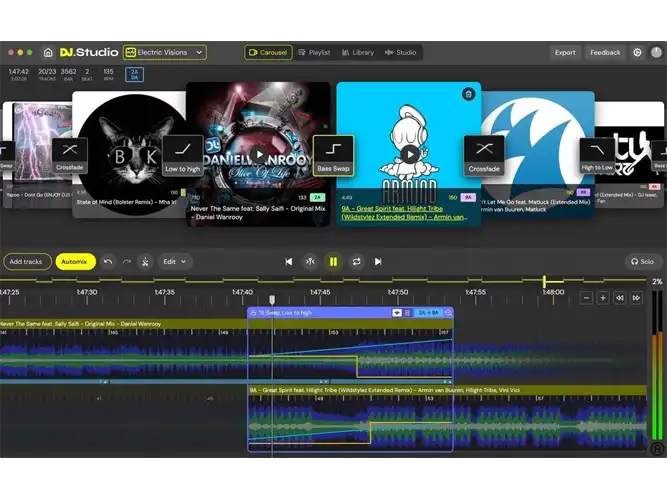Switch to the Studio view tab

pos(400,52)
